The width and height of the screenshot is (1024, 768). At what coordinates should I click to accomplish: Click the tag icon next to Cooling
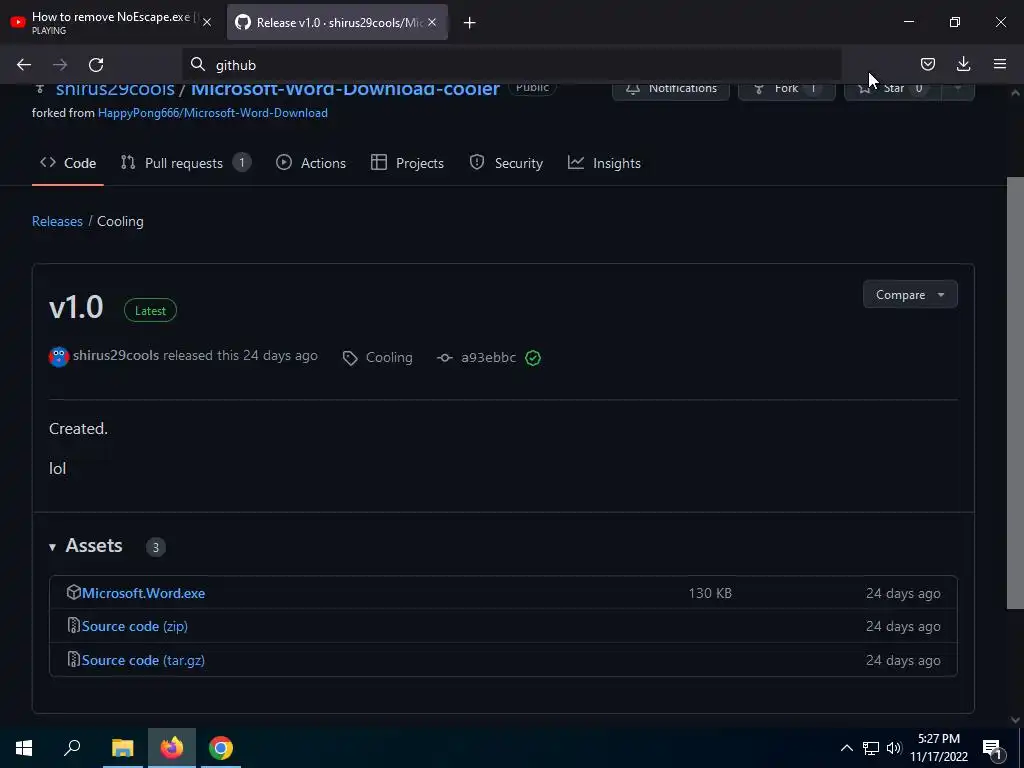coord(350,358)
